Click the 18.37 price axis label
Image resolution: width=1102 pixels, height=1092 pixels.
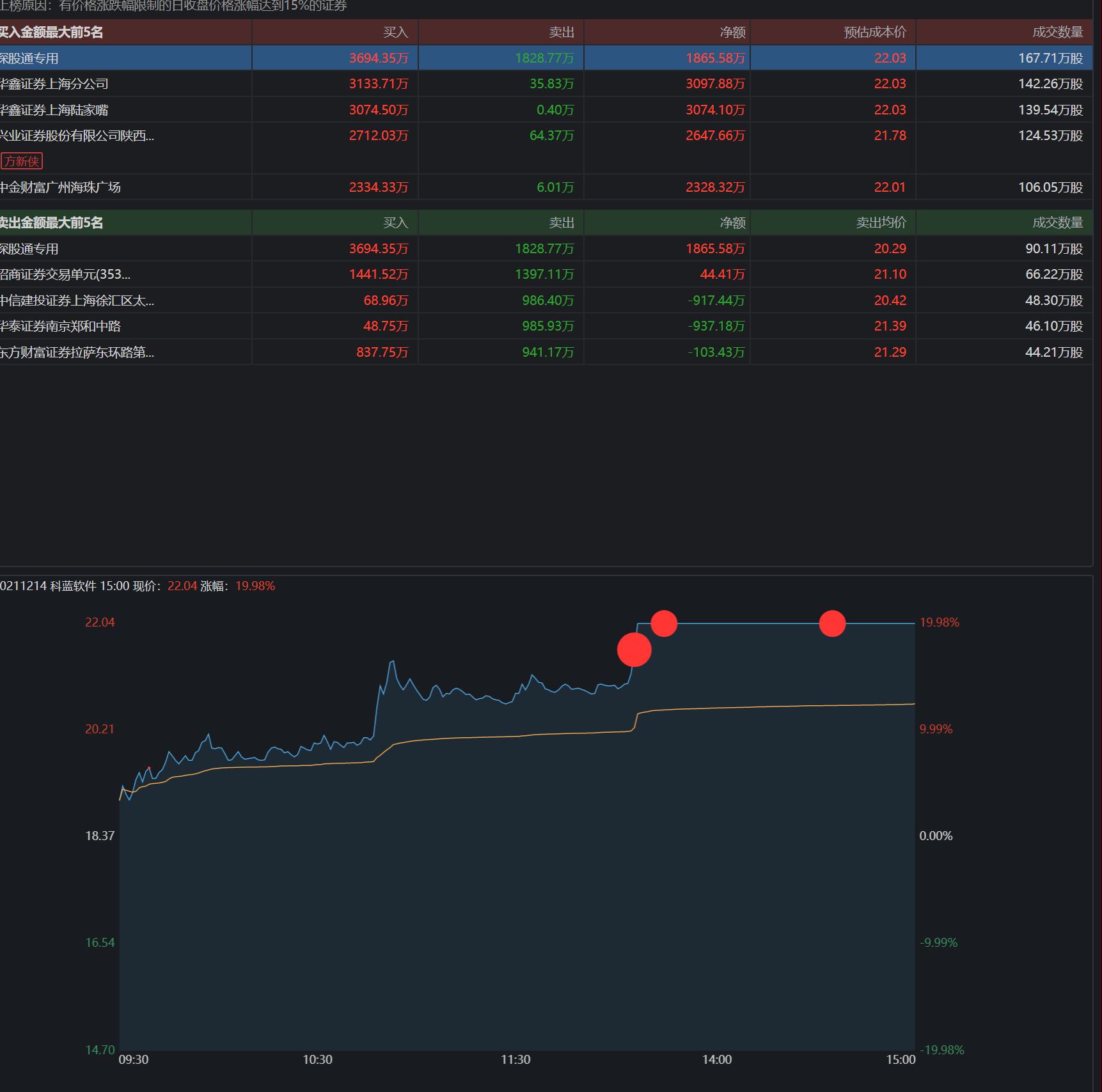pyautogui.click(x=100, y=836)
